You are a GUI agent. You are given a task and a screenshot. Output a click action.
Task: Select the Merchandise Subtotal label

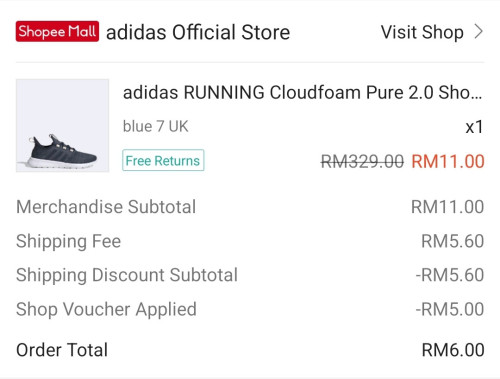[x=106, y=207]
